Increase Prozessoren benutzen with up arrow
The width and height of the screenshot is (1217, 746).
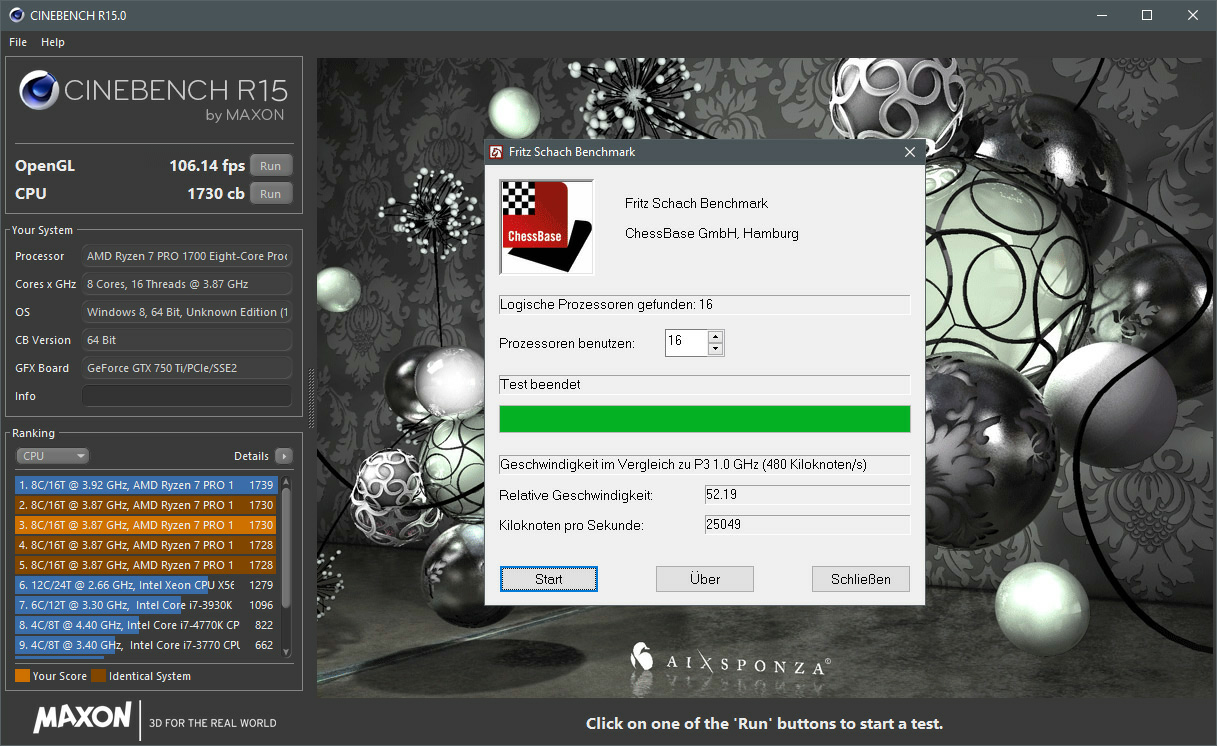(x=715, y=337)
